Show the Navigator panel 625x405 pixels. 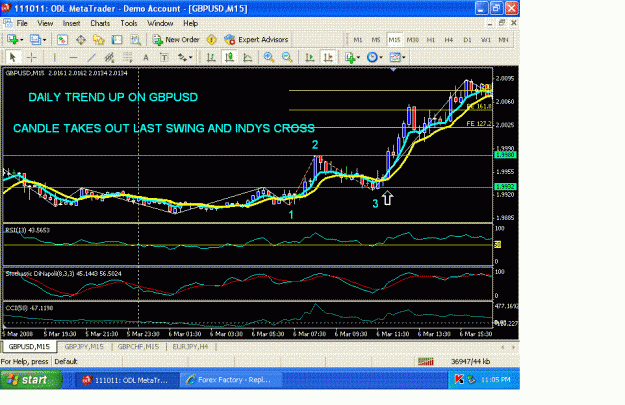point(98,39)
